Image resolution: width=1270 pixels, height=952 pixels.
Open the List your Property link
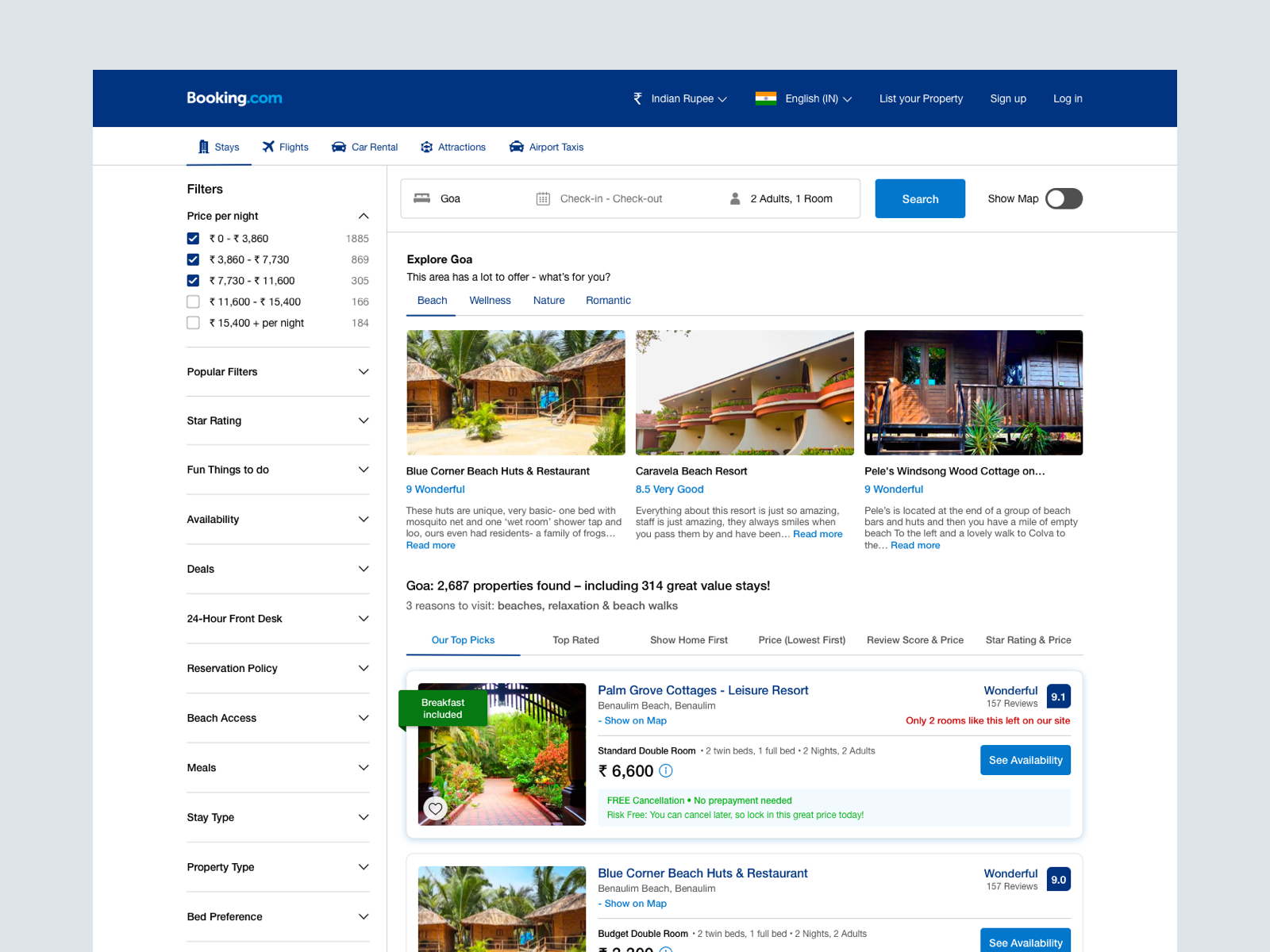pos(921,98)
